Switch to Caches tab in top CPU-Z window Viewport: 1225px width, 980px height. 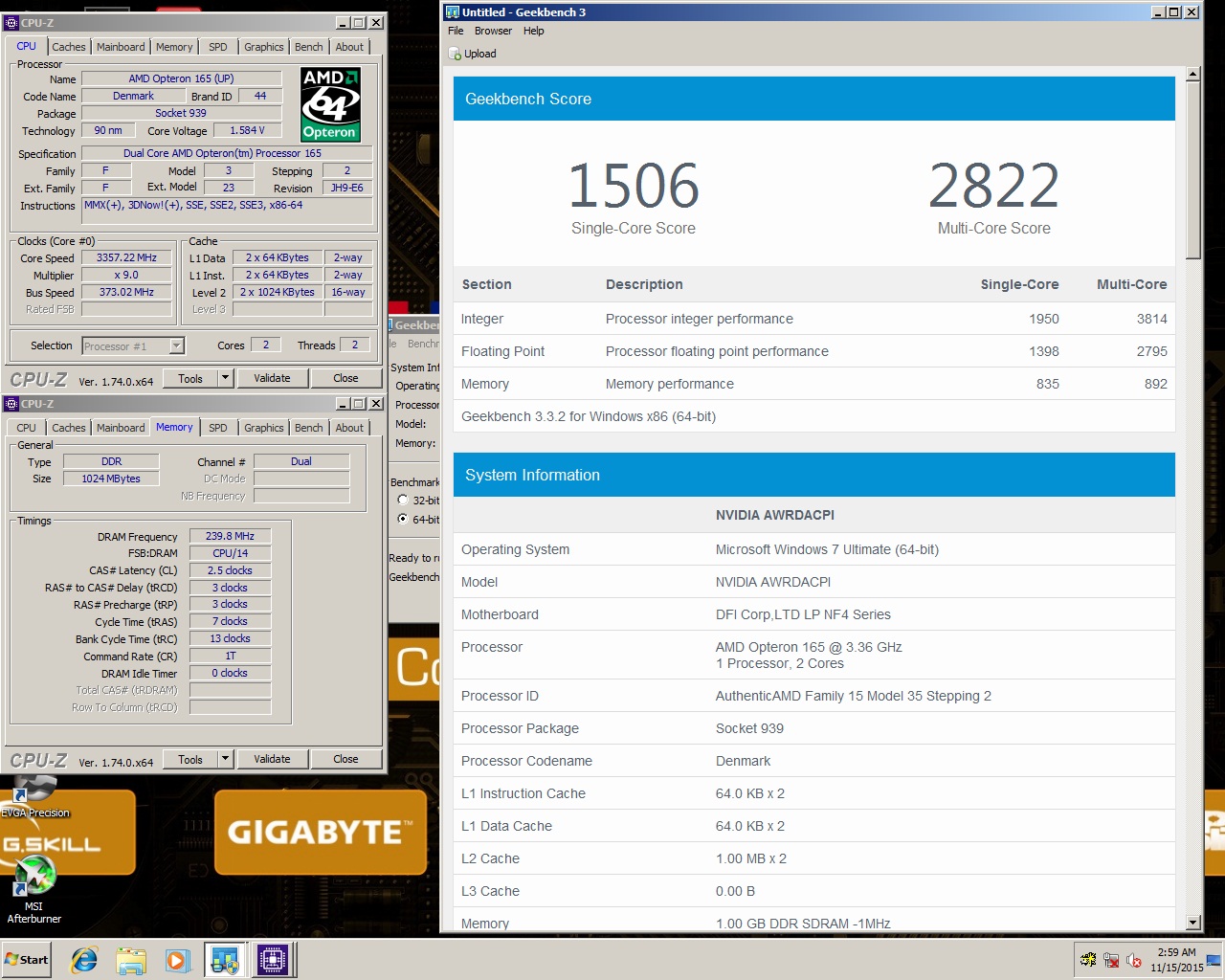tap(69, 47)
